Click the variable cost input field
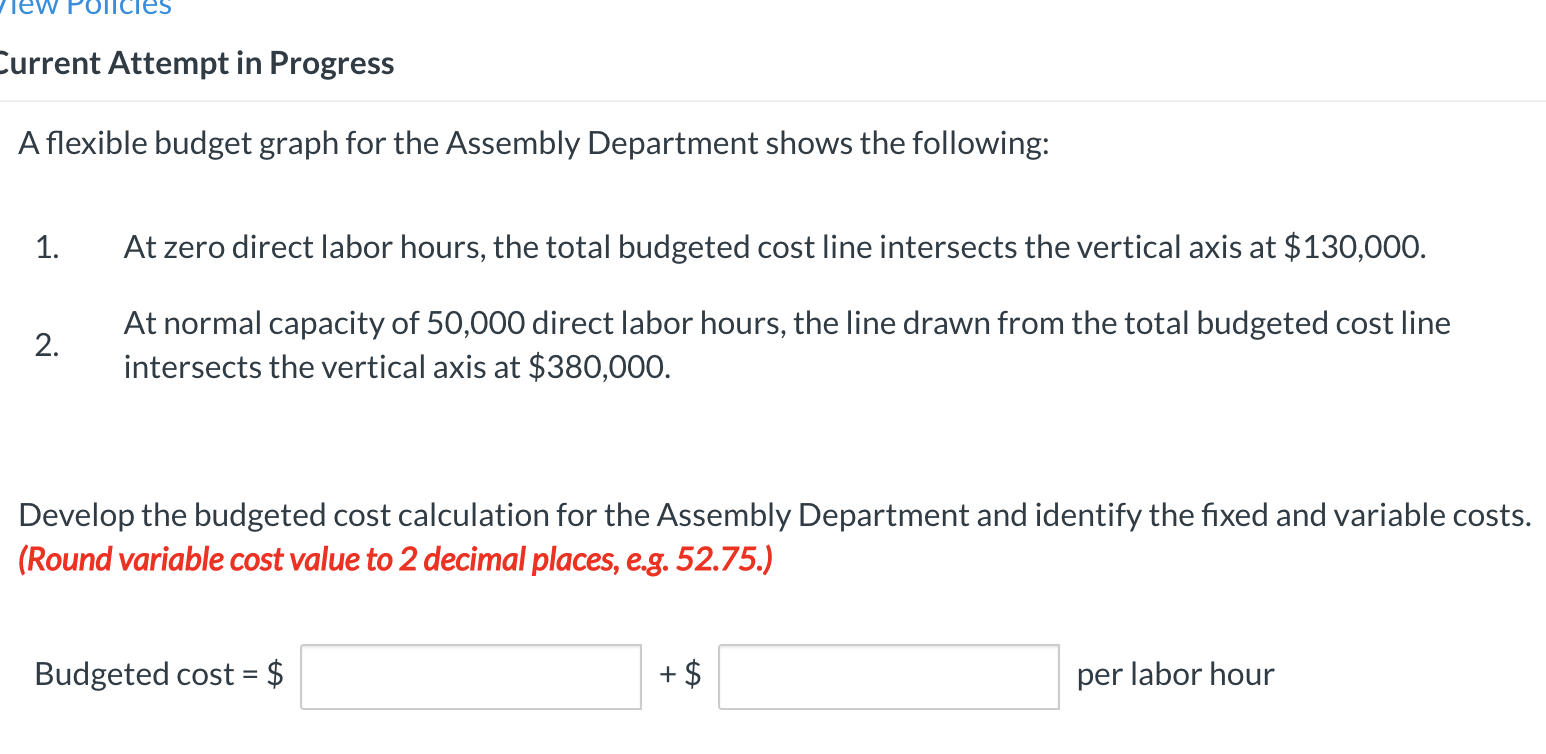The width and height of the screenshot is (1546, 754). [888, 677]
